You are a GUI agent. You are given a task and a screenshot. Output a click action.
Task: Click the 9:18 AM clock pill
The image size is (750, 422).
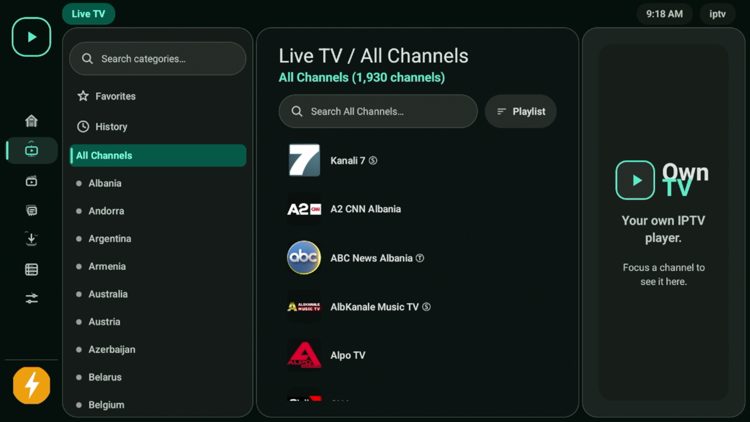click(664, 14)
